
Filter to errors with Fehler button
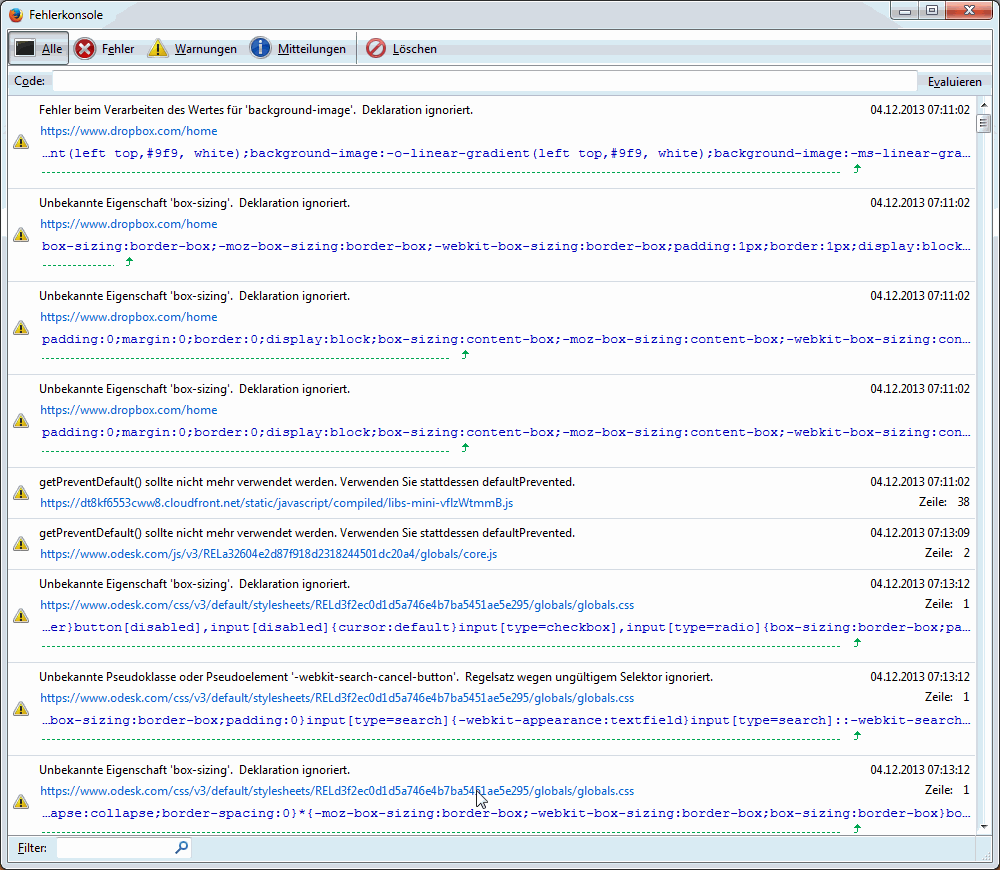click(x=105, y=48)
